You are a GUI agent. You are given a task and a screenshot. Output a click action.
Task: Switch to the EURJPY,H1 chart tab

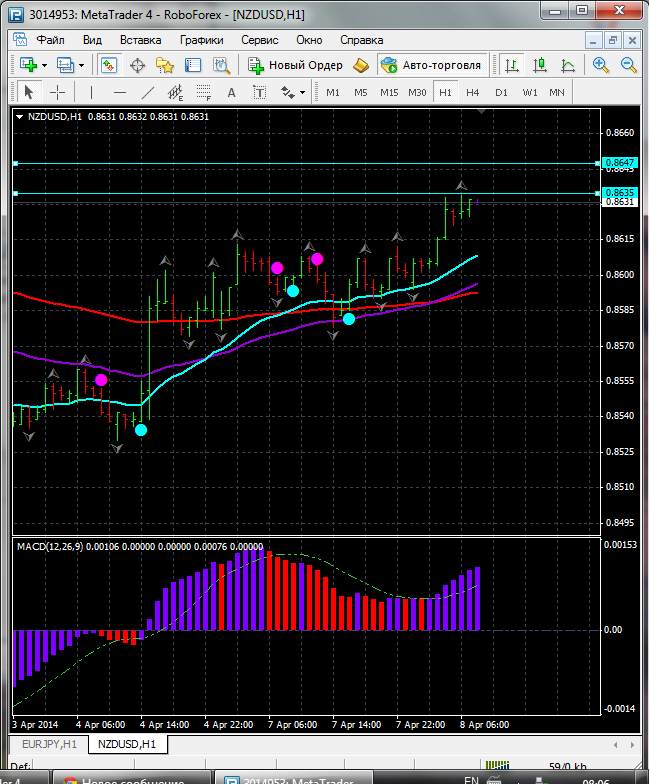point(49,744)
